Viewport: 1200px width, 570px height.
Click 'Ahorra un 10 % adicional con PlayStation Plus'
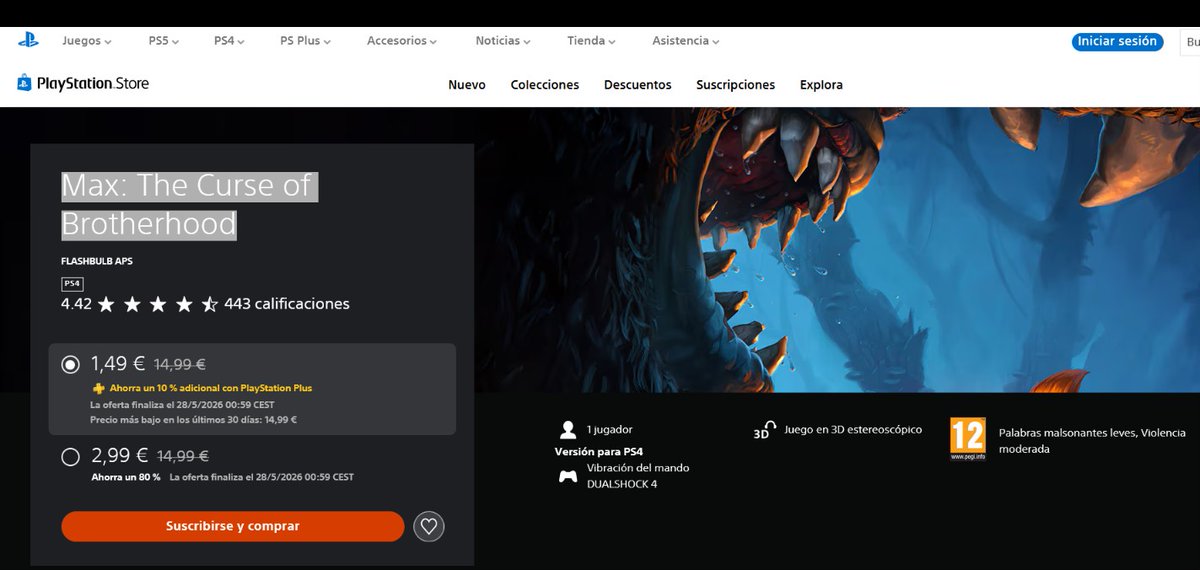(211, 388)
